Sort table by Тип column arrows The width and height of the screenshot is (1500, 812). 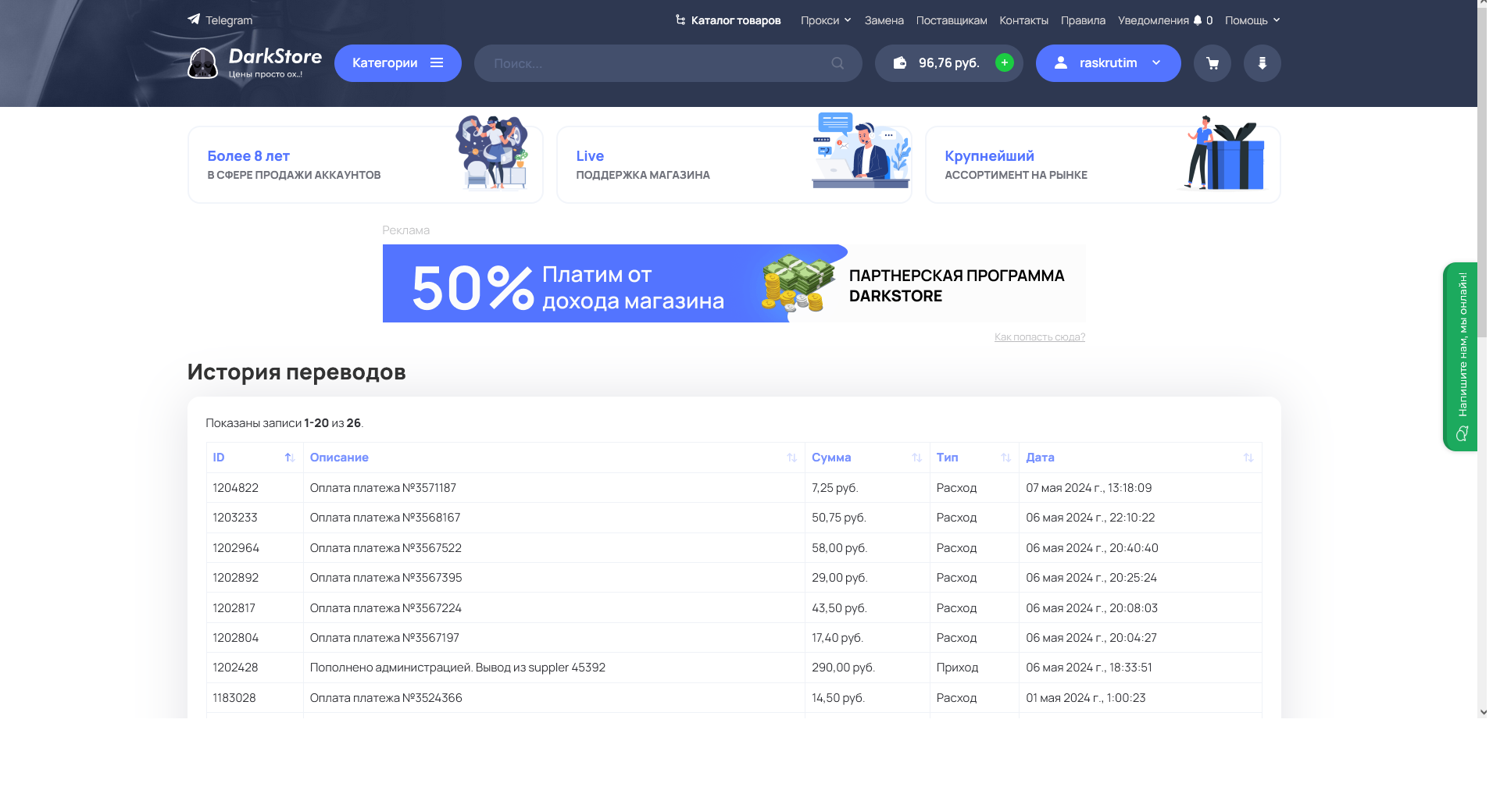1006,458
